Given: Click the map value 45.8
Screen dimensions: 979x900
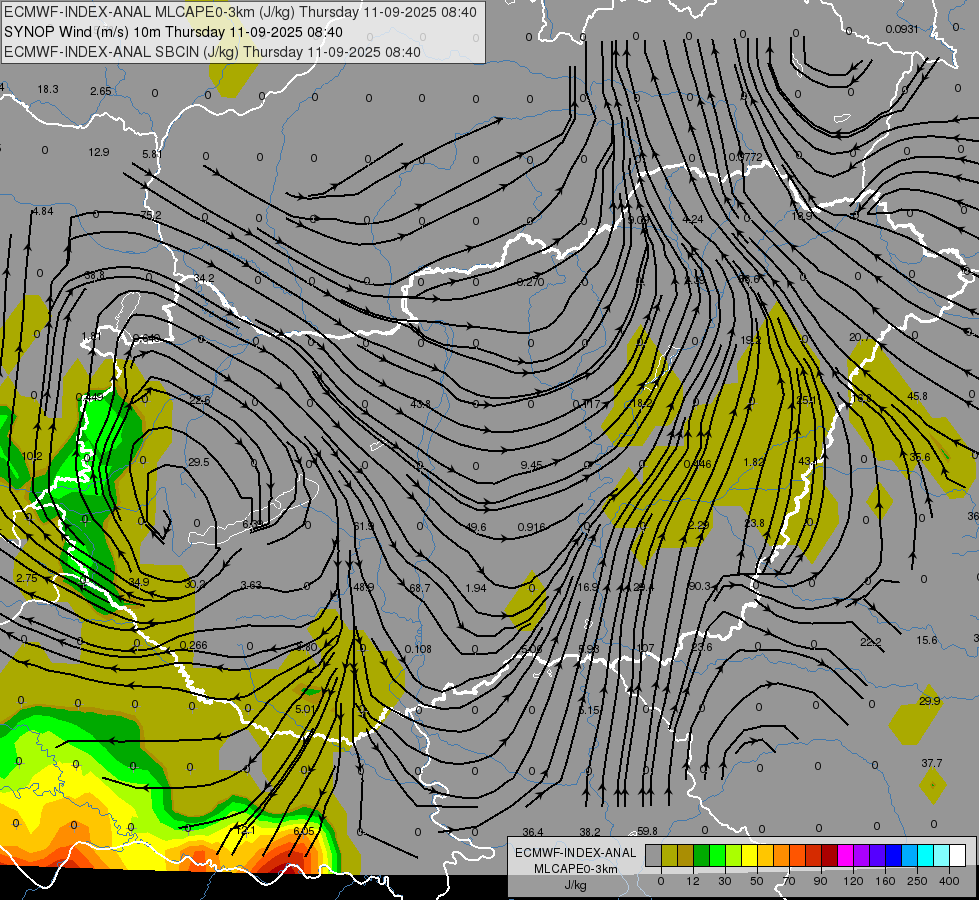Looking at the screenshot, I should pos(917,396).
